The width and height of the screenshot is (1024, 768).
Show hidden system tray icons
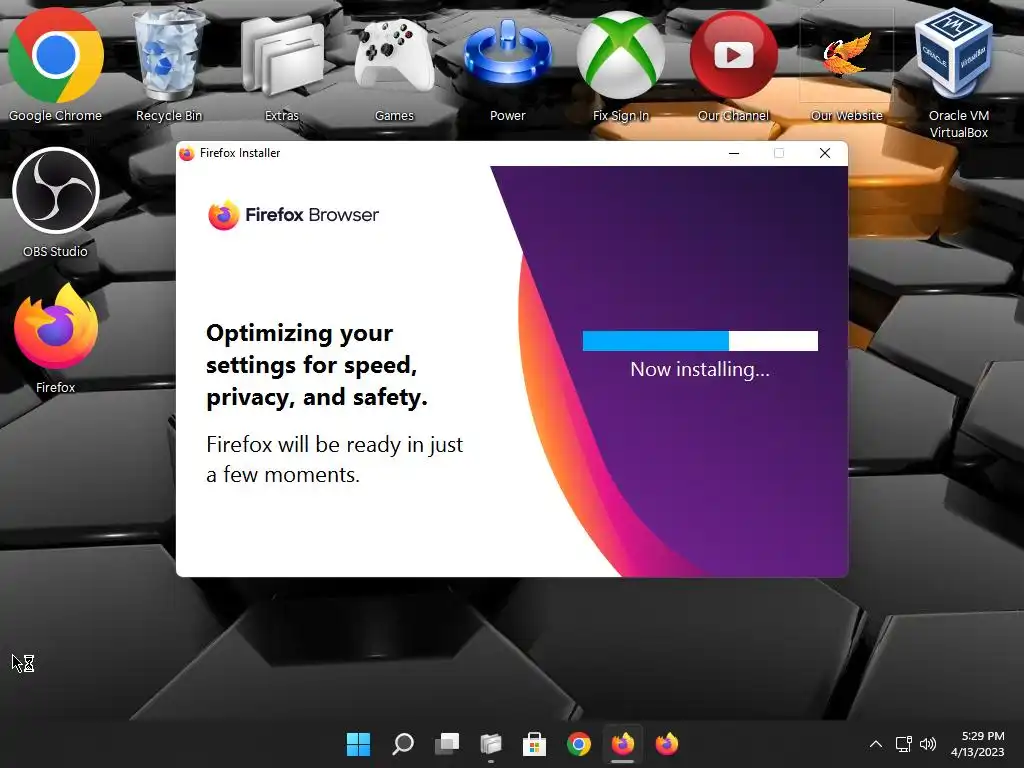pos(876,744)
